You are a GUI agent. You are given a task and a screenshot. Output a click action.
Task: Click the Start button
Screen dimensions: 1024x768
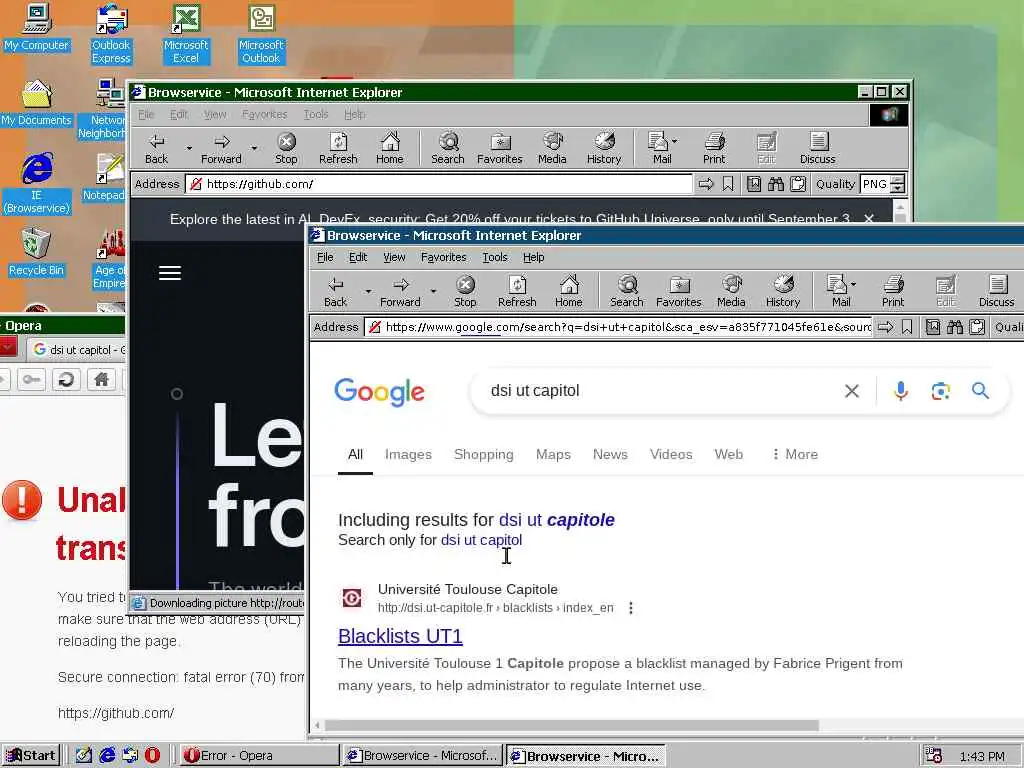(31, 756)
